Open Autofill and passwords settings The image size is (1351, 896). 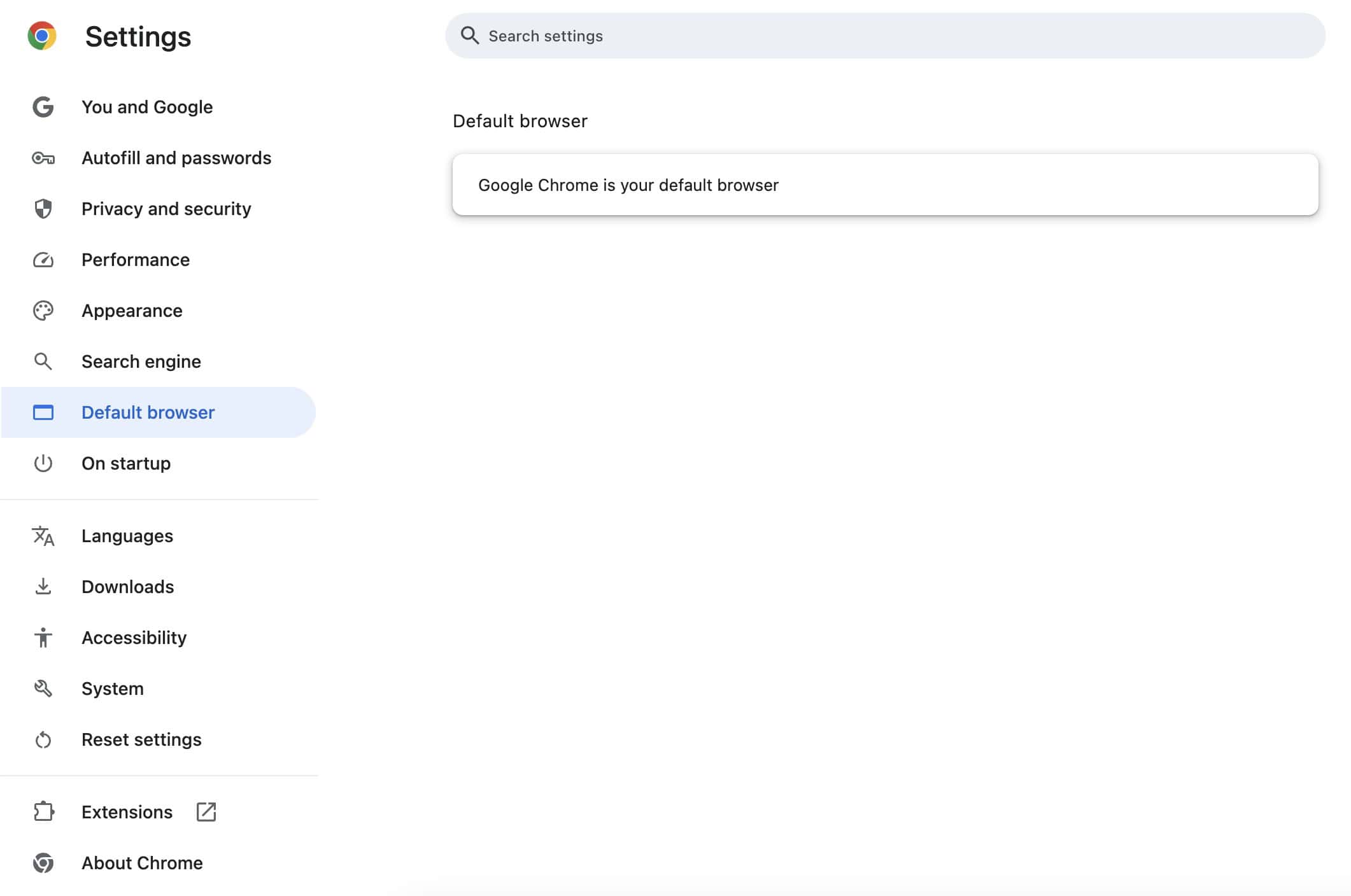[176, 157]
